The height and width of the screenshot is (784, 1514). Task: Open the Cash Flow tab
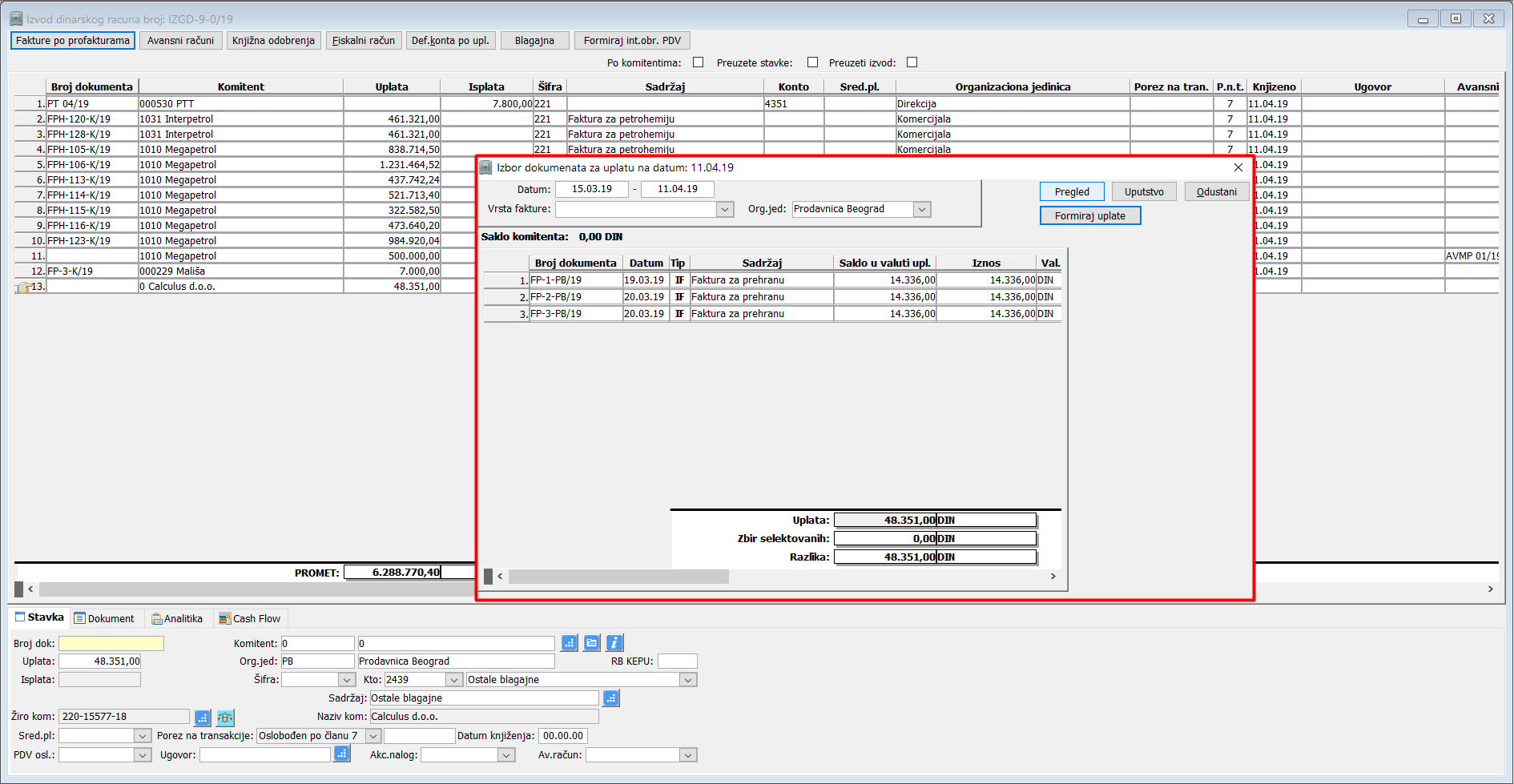pyautogui.click(x=250, y=618)
